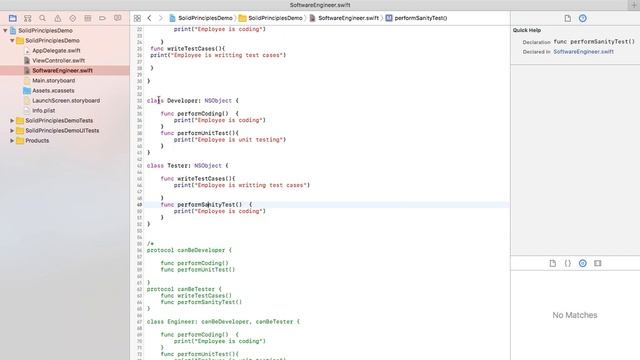Open the Breakpoint navigator
640x360 pixels.
click(102, 18)
